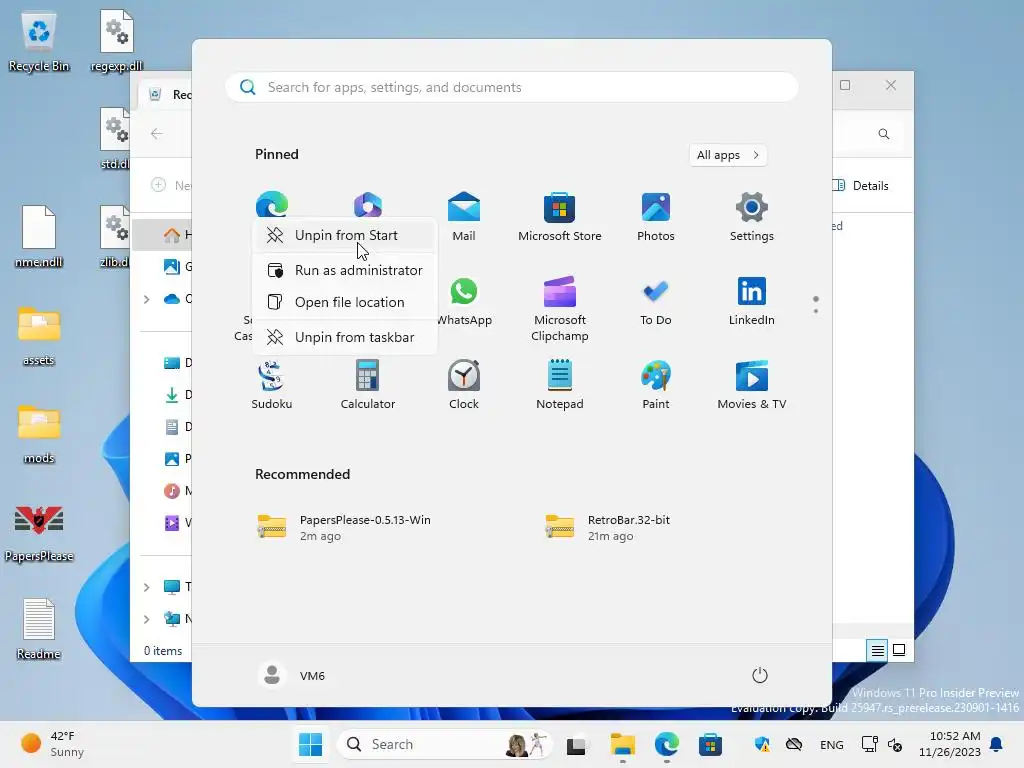
Task: Open Microsoft Edge from the taskbar
Action: (666, 744)
